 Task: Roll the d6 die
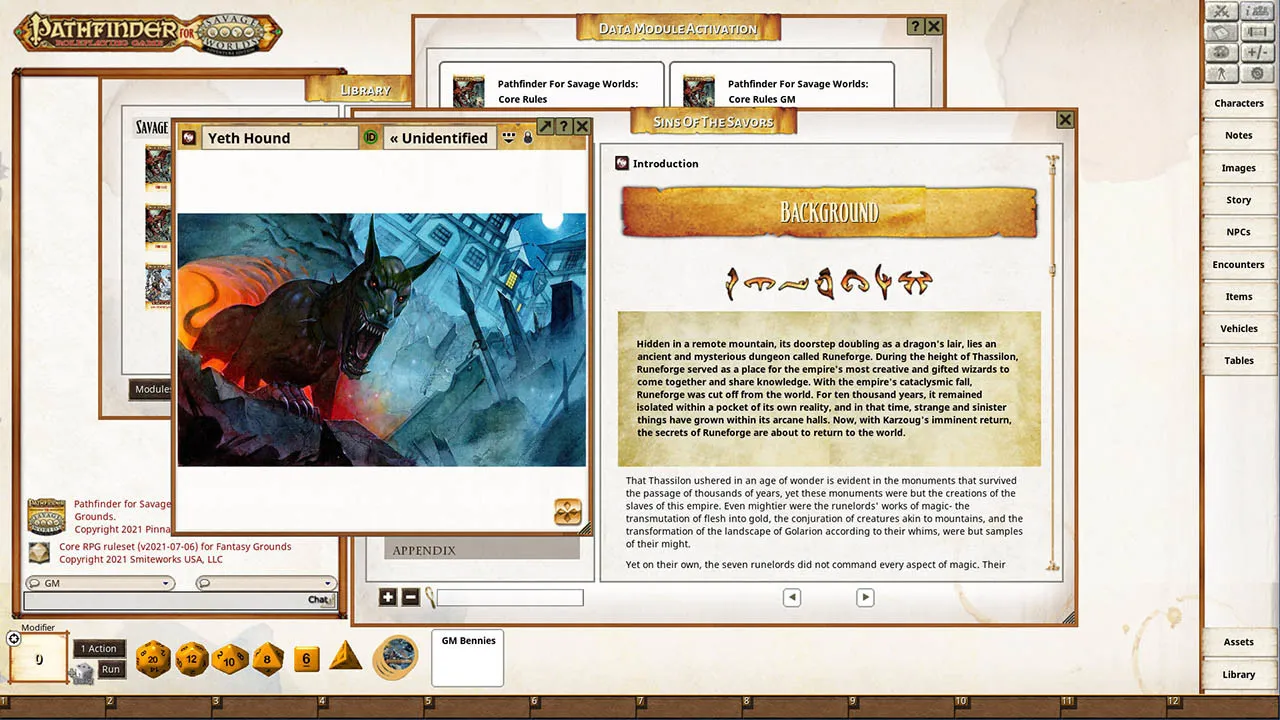tap(307, 659)
